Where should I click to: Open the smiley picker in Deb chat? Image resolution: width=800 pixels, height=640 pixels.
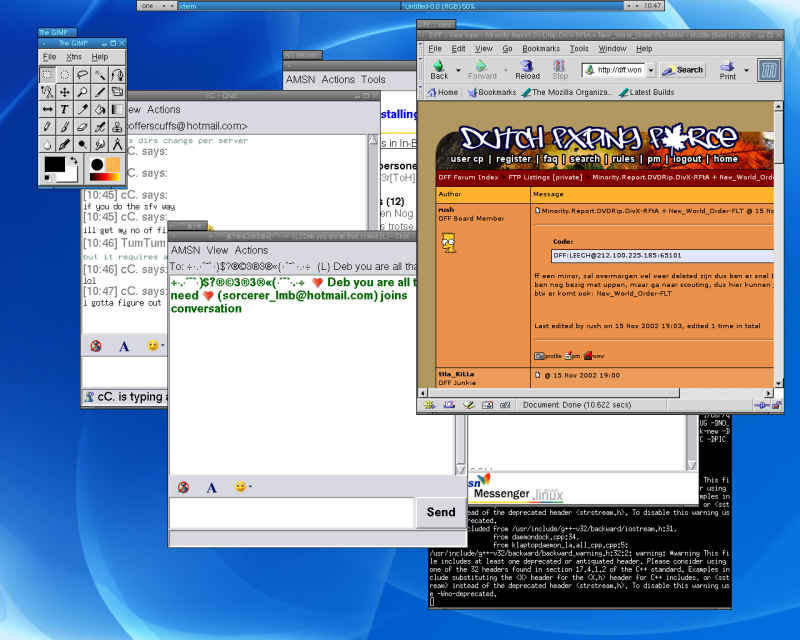pyautogui.click(x=243, y=487)
